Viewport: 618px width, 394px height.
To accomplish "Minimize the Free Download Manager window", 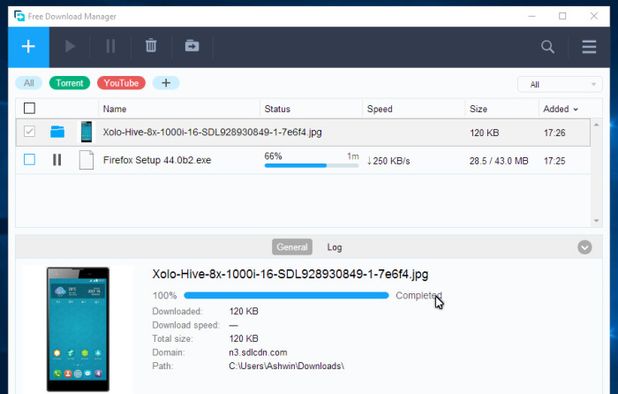I will 532,16.
